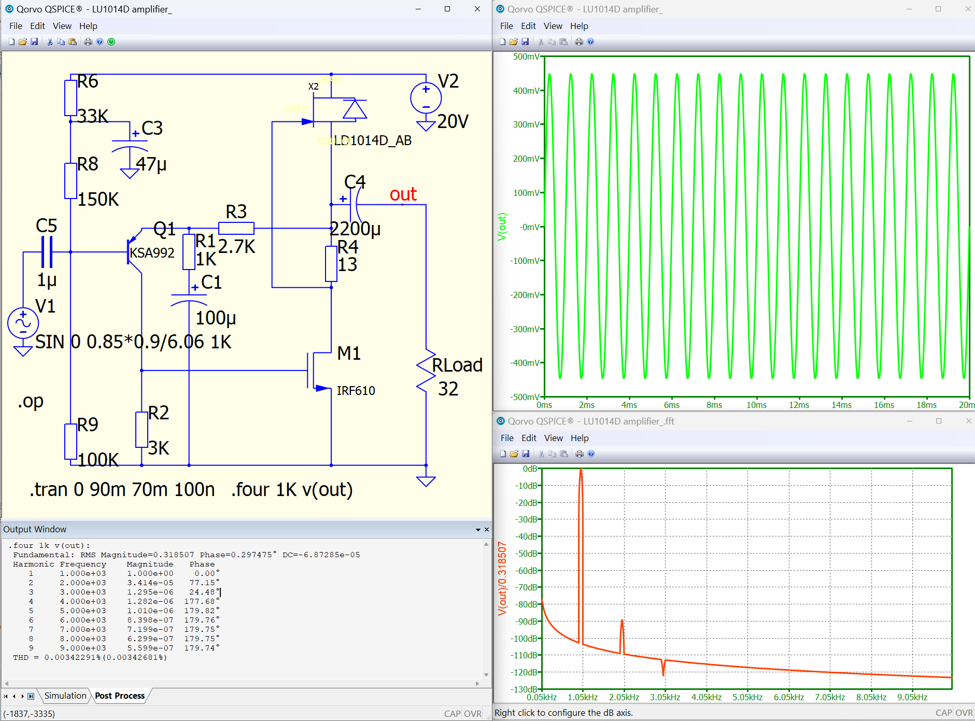Switch to the Simulation tab
This screenshot has width=975, height=721.
pos(65,696)
